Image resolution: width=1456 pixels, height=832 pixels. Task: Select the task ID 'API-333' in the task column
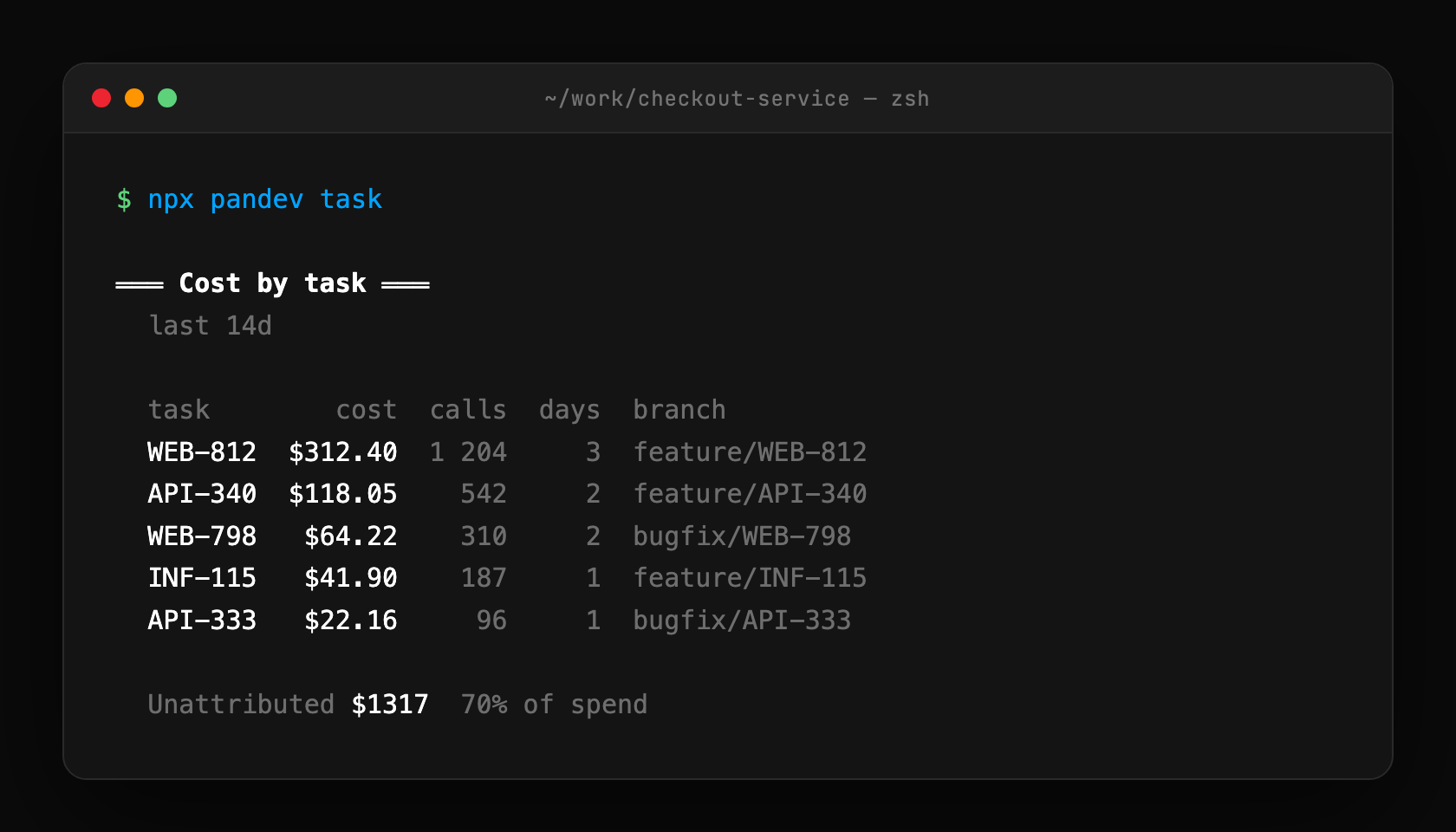point(202,621)
